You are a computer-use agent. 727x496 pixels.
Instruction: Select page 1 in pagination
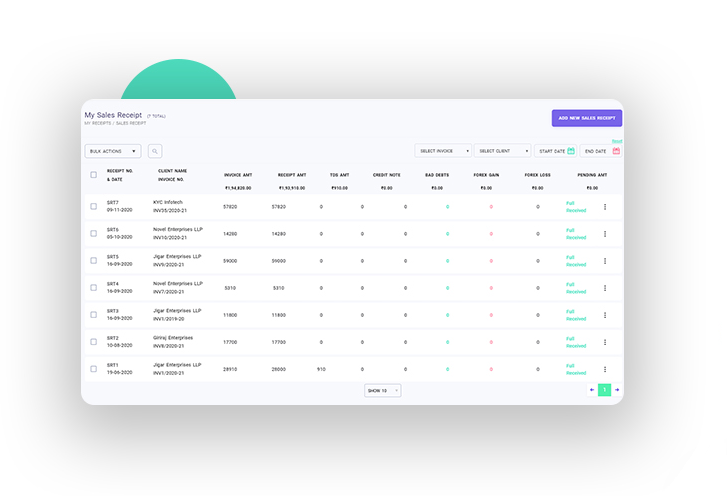(604, 390)
